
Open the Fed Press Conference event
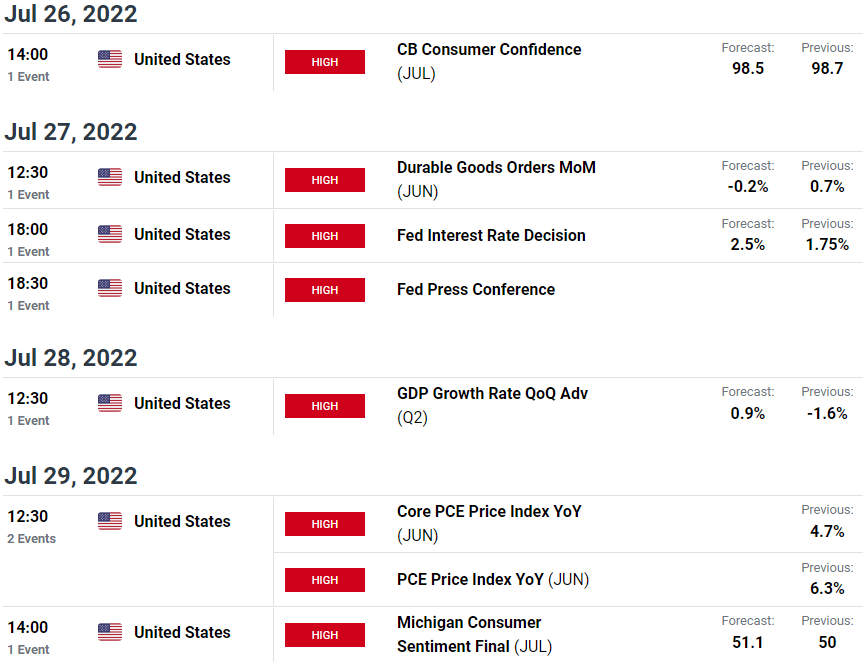(x=476, y=289)
